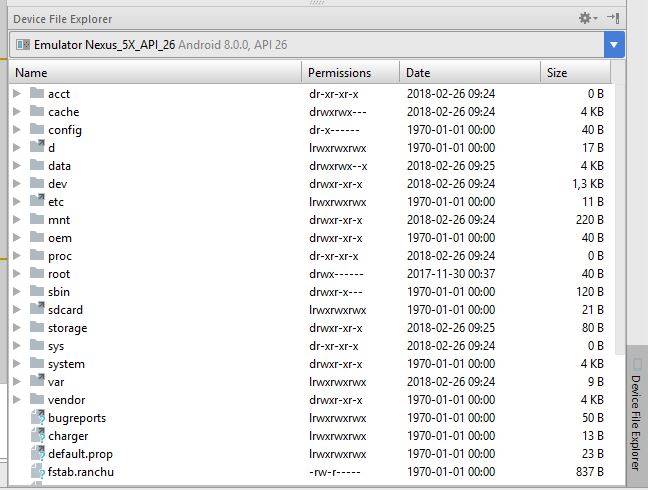Screen dimensions: 648x490
Task: Open the Device File Explorer settings gear
Action: click(587, 18)
